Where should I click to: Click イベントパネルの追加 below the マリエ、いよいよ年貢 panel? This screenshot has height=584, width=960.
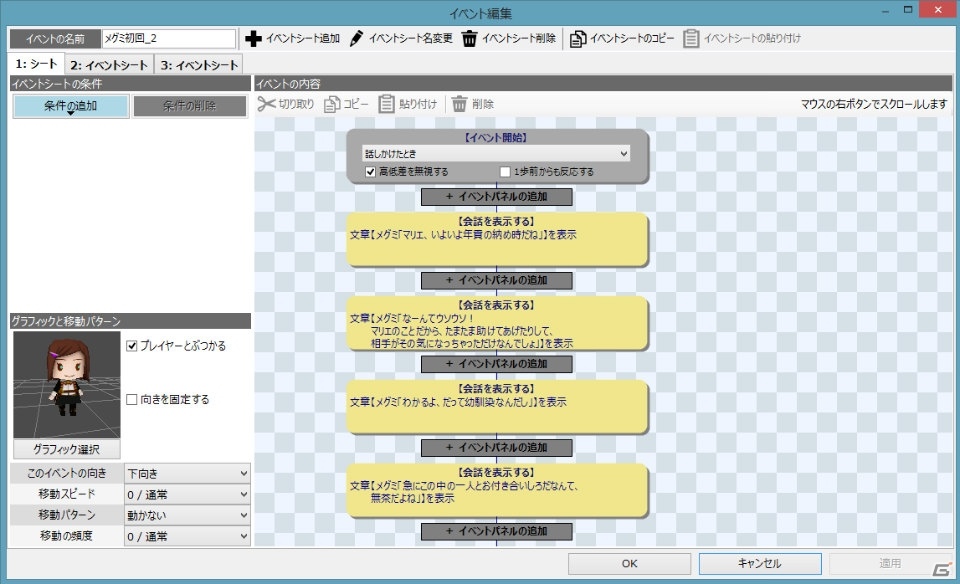tap(497, 280)
